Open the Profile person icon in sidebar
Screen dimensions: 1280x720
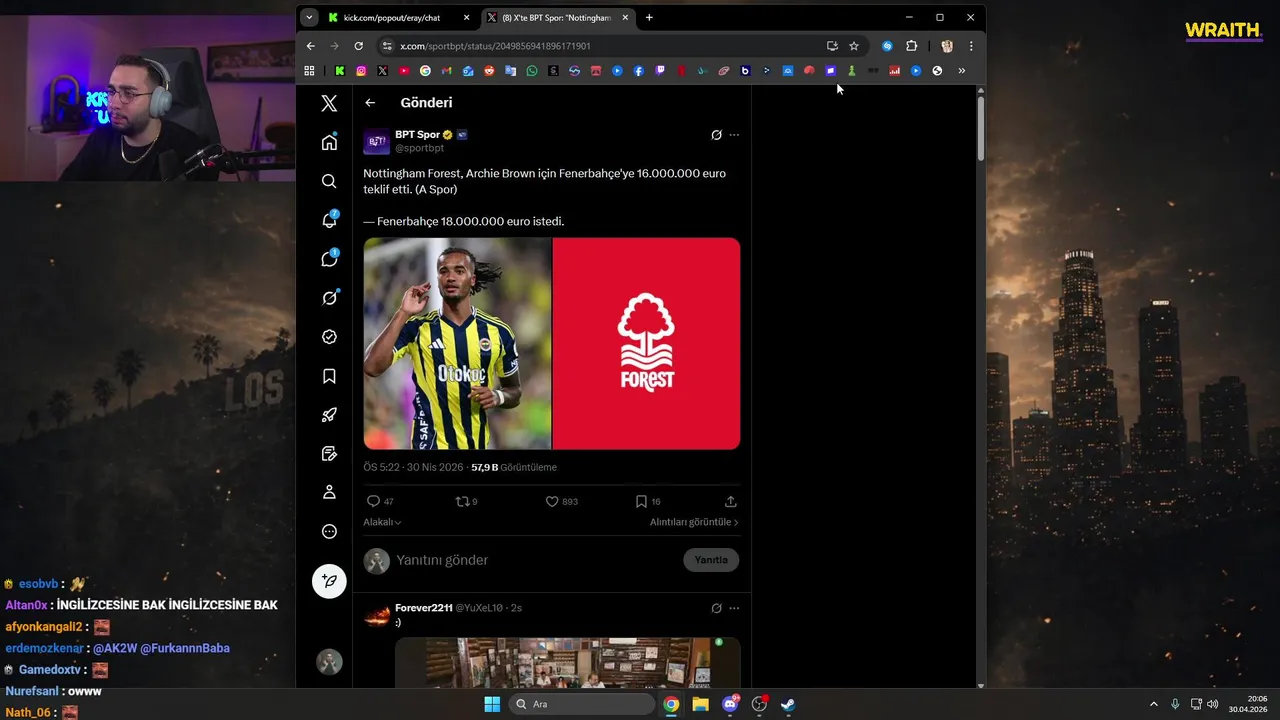(329, 493)
